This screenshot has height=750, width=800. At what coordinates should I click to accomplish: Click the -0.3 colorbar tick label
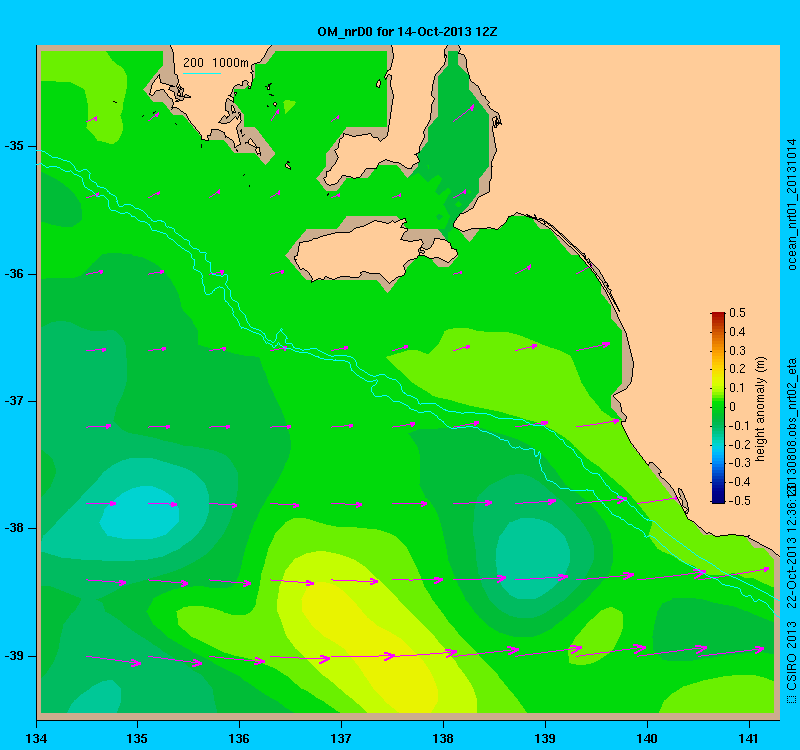click(x=739, y=463)
